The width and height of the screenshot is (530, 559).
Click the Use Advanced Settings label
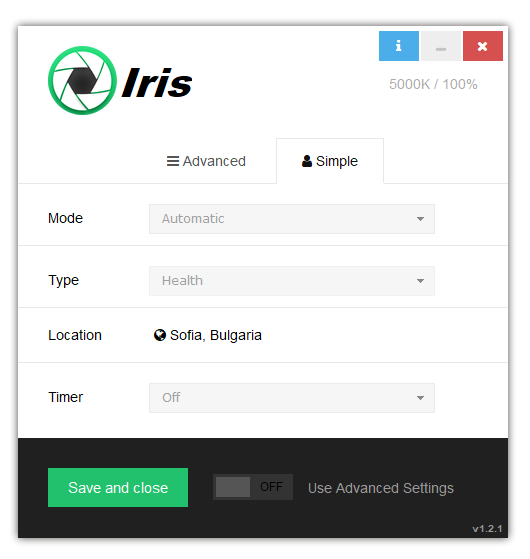pyautogui.click(x=381, y=488)
